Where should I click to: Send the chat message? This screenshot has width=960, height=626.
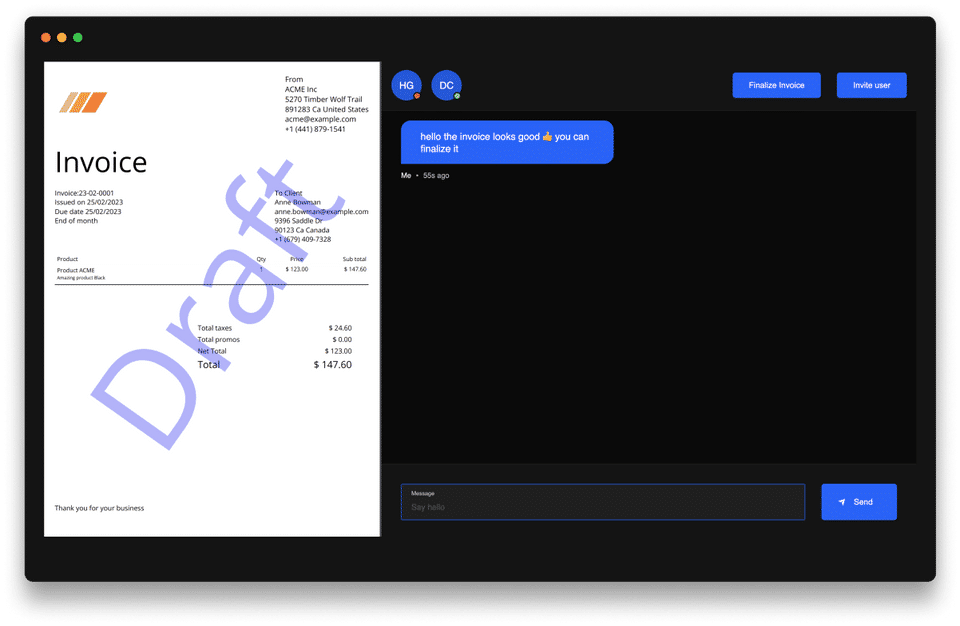tap(858, 502)
